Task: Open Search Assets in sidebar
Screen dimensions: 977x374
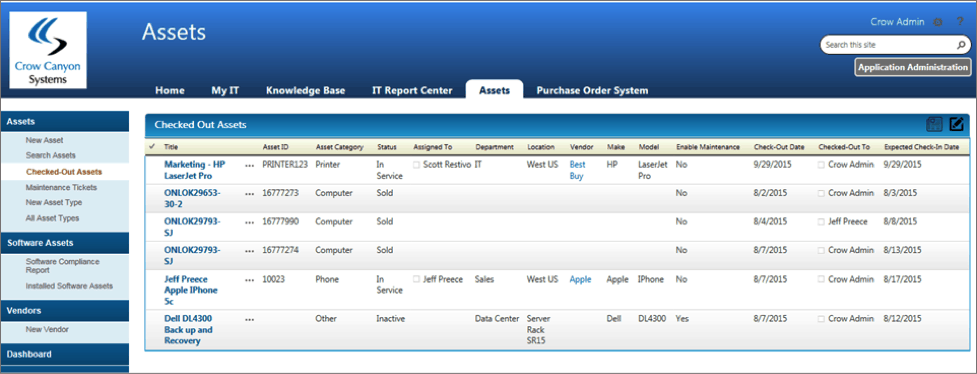Action: tap(50, 155)
